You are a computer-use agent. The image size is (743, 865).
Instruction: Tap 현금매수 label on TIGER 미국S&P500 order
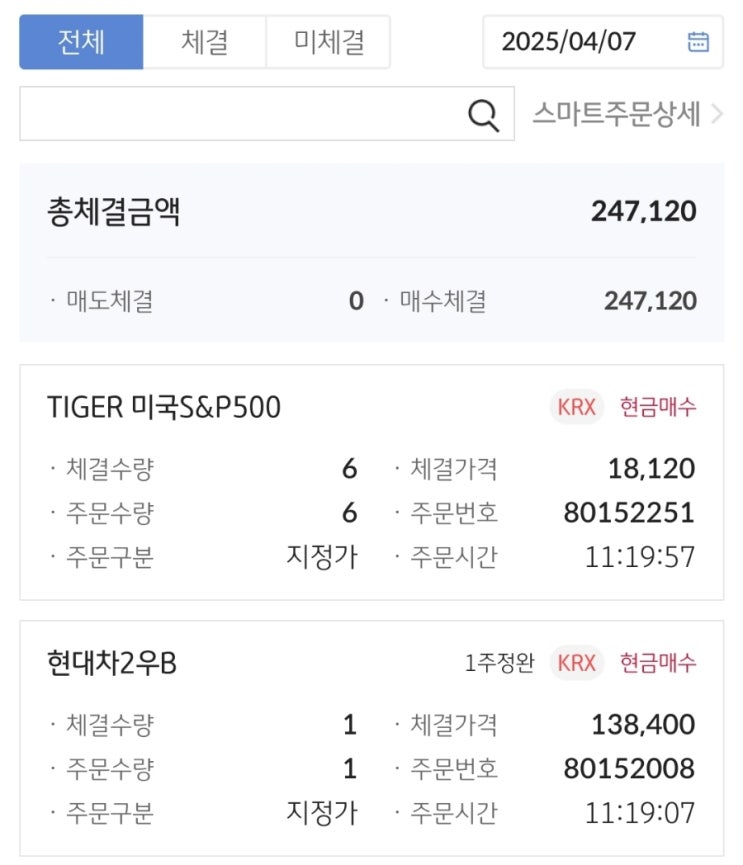coord(658,407)
